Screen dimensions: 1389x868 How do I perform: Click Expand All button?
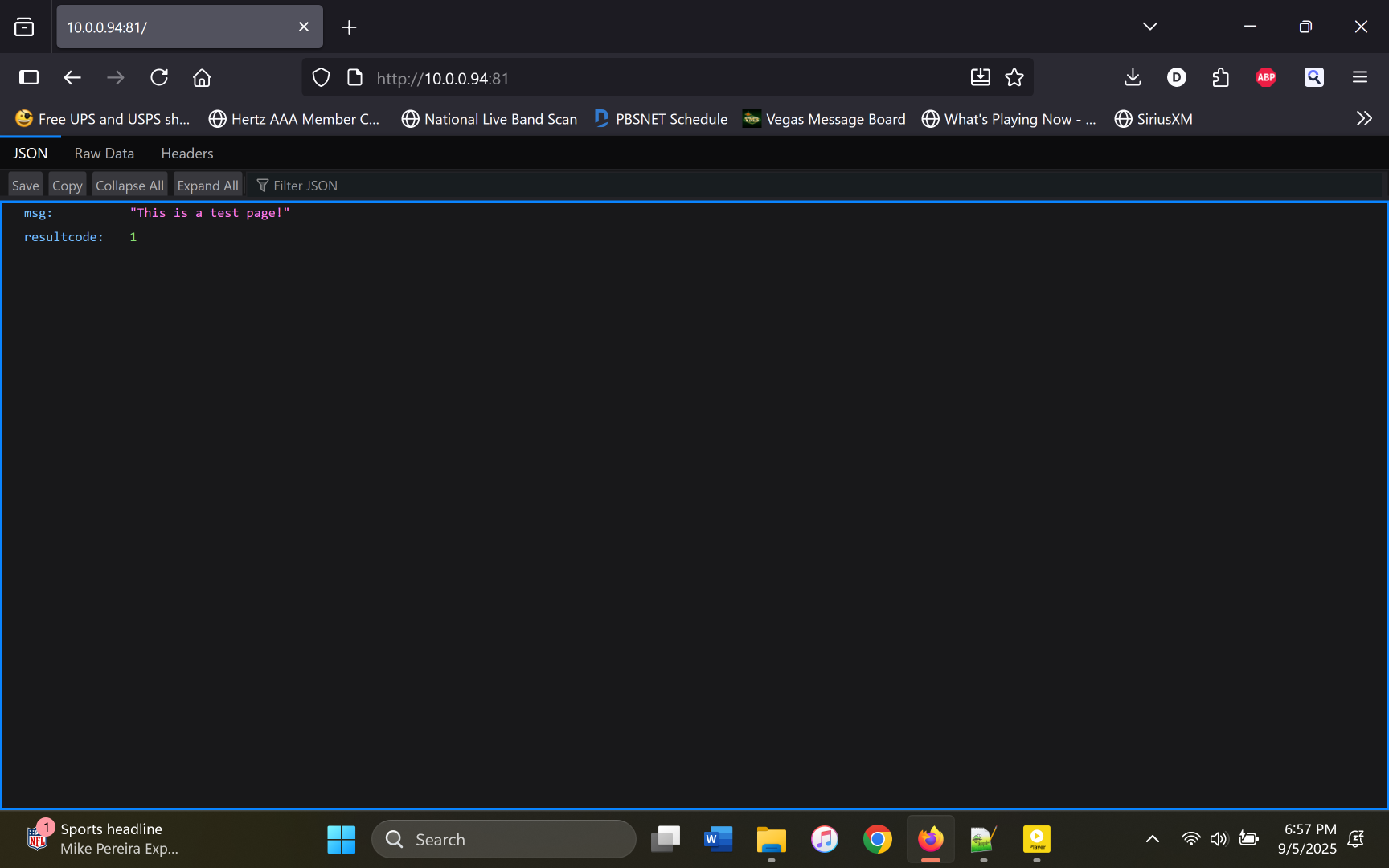(x=207, y=186)
